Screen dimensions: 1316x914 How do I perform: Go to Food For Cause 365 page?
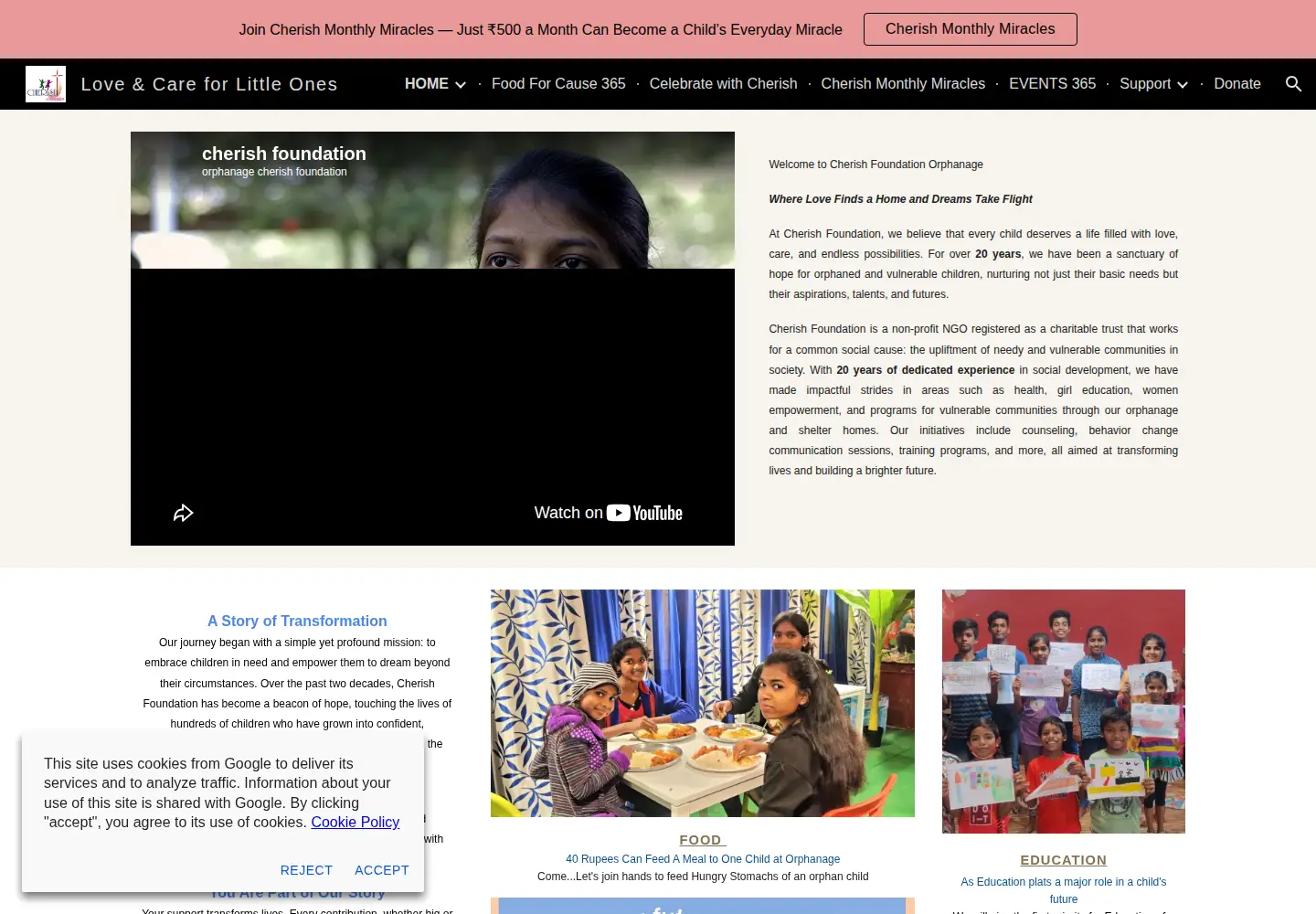558,84
